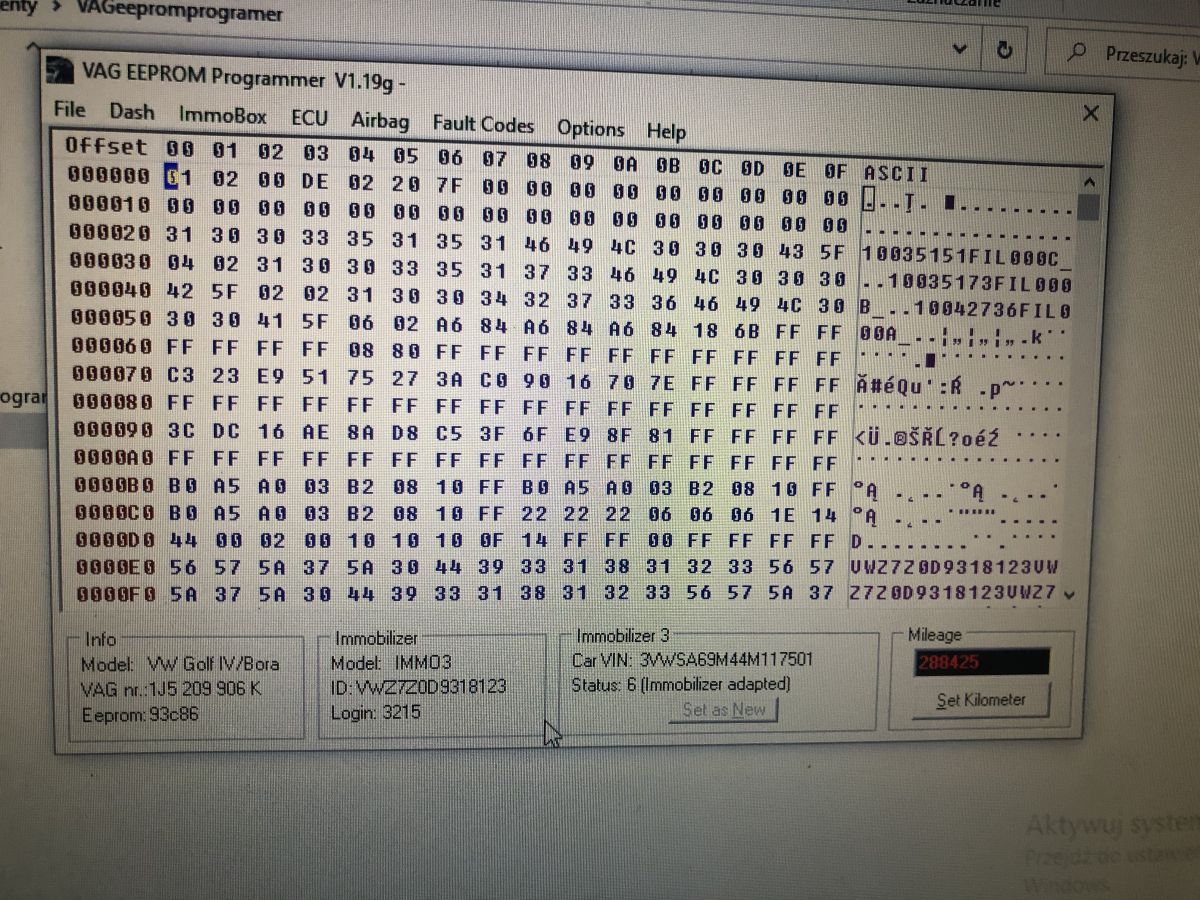
Task: Click offset row label 000020
Action: [x=108, y=233]
